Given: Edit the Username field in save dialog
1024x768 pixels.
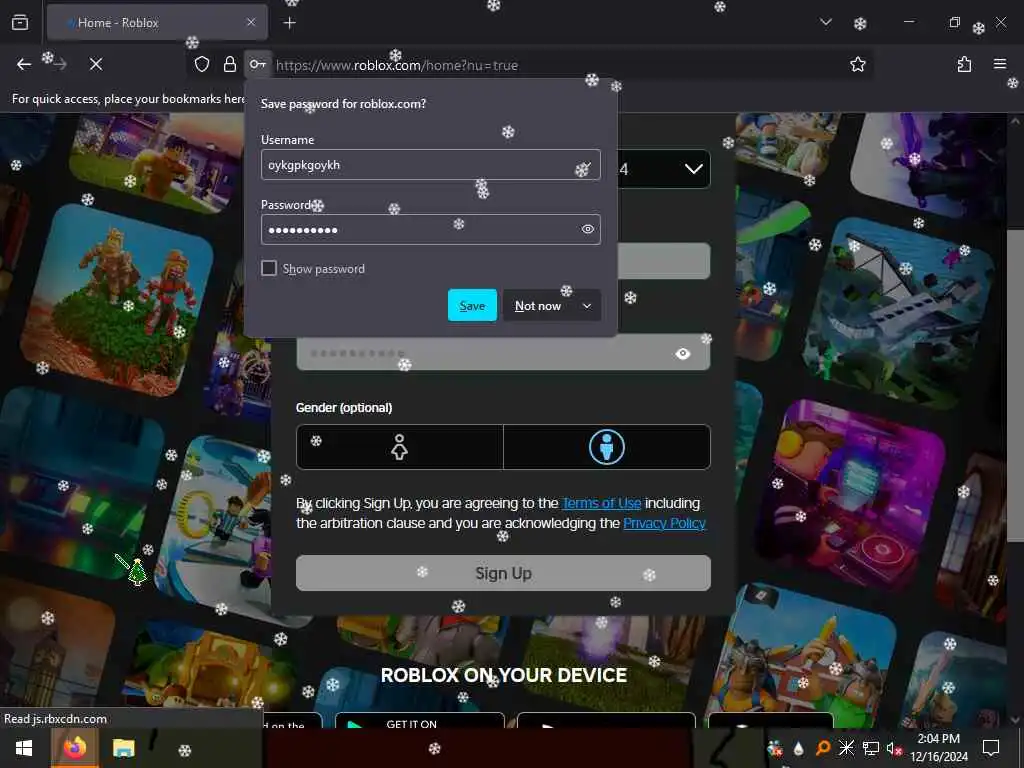Looking at the screenshot, I should [x=430, y=165].
